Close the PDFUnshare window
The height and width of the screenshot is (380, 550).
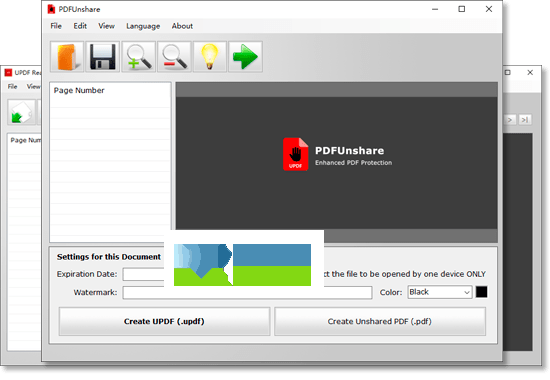pyautogui.click(x=489, y=9)
